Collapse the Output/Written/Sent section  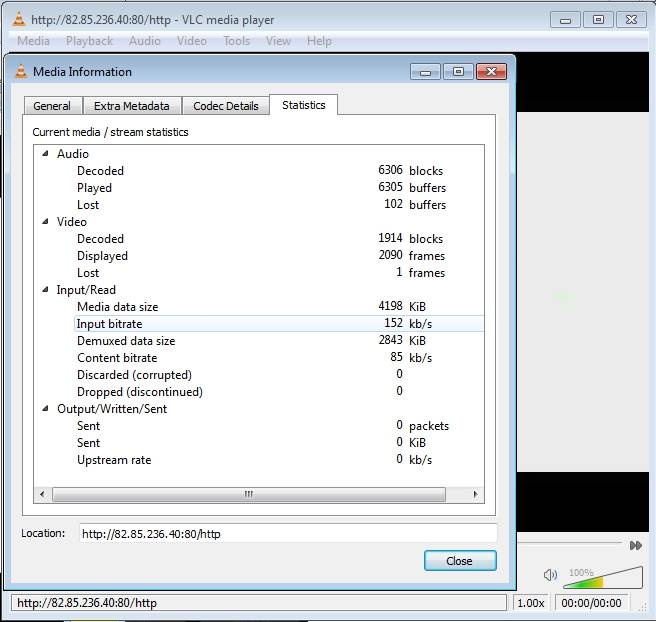44,409
